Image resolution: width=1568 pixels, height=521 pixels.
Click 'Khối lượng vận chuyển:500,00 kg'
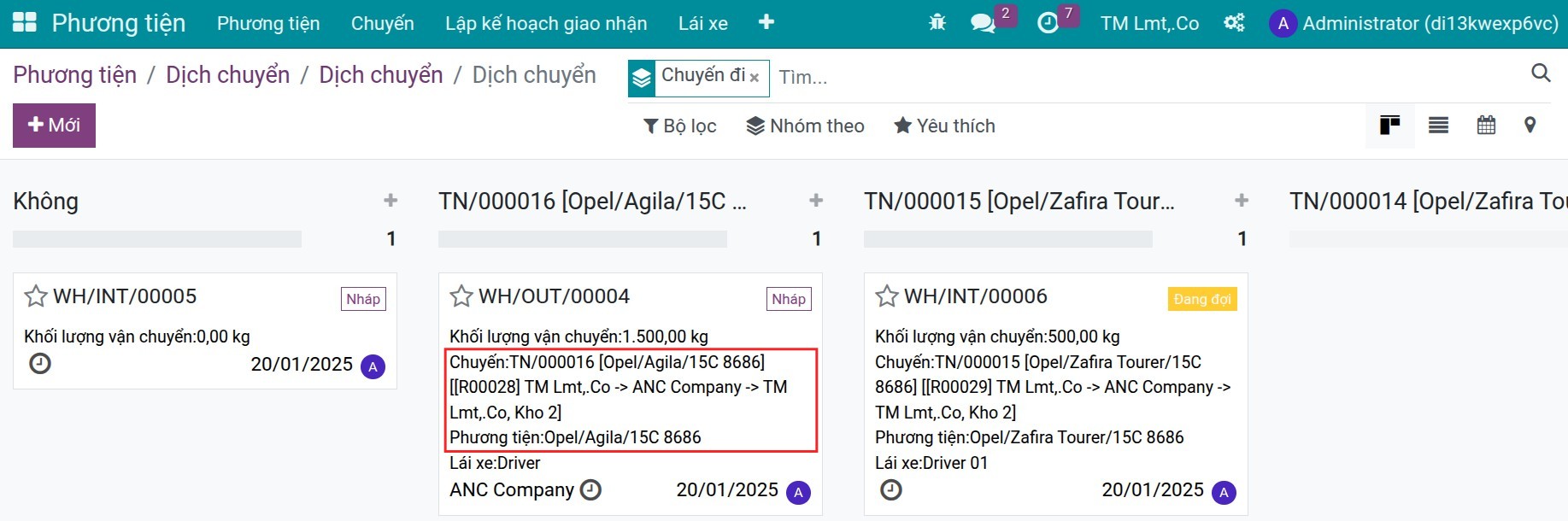click(997, 337)
